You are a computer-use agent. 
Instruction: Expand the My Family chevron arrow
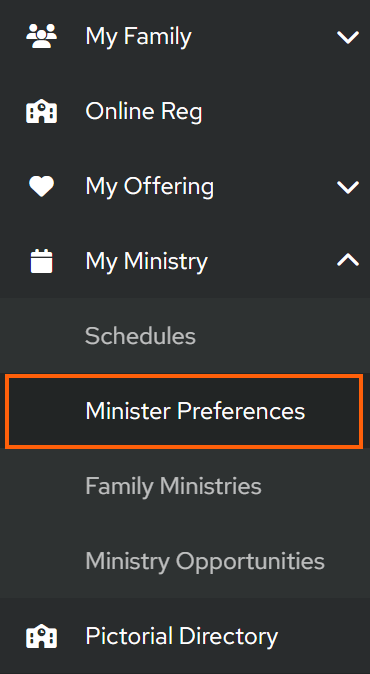tap(348, 37)
